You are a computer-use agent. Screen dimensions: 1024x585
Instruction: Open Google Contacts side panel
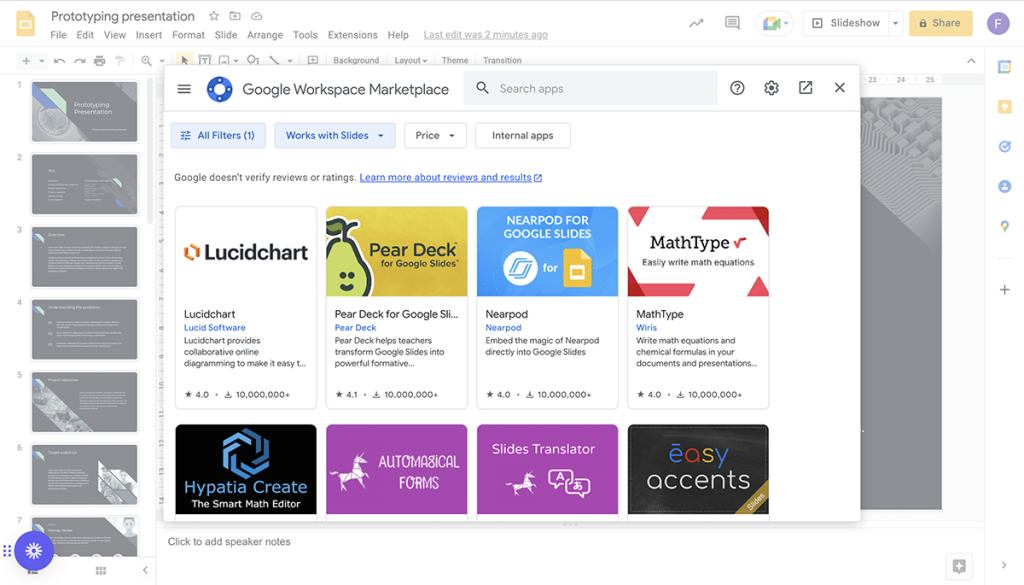click(x=1004, y=187)
